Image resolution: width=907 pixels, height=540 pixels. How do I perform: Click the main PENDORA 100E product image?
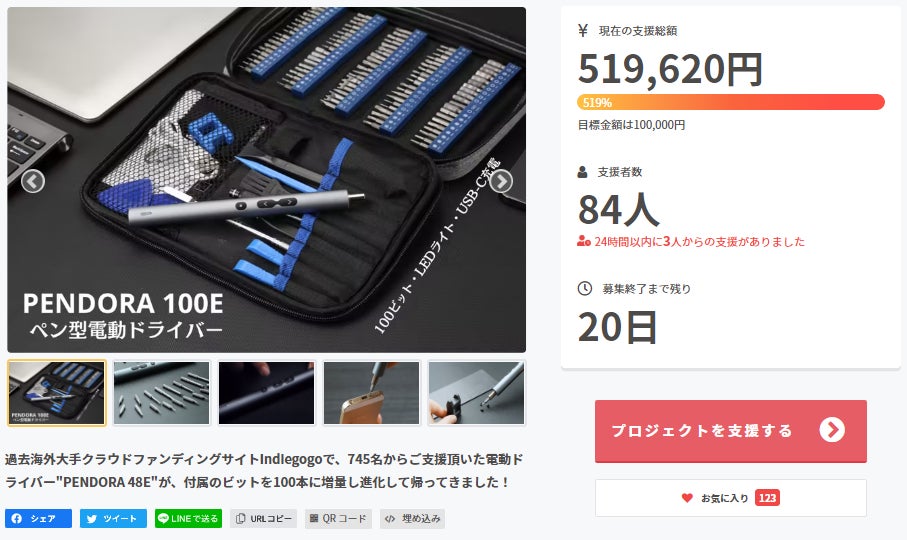(267, 180)
